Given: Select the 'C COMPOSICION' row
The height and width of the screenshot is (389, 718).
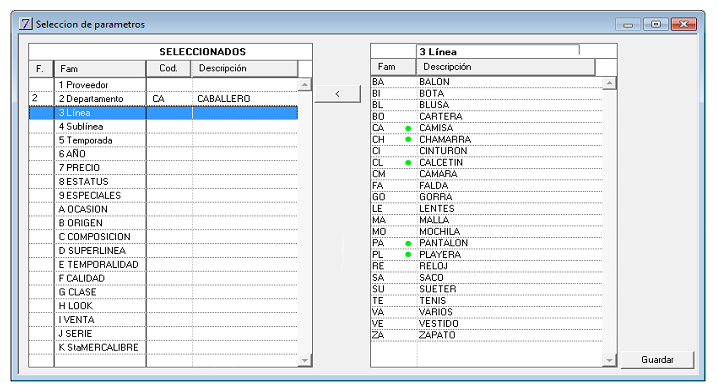Looking at the screenshot, I should click(x=163, y=237).
